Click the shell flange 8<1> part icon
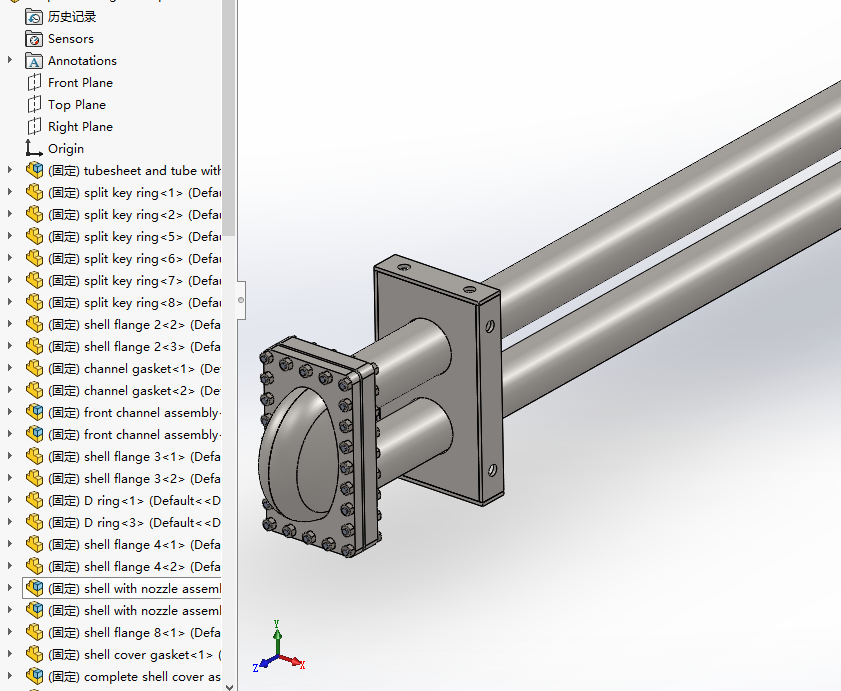Viewport: 841px width, 691px height. coord(34,633)
